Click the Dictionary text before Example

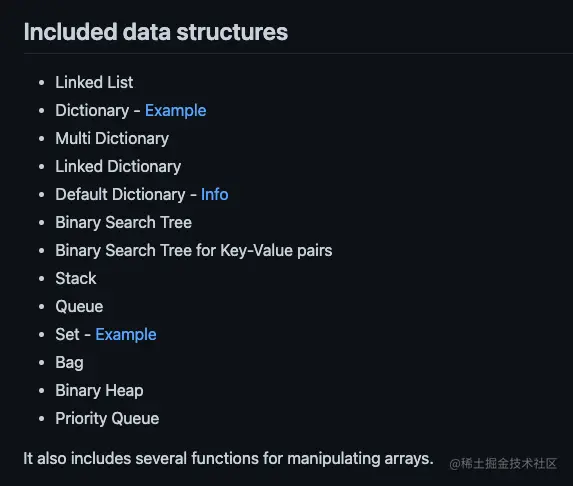(92, 111)
